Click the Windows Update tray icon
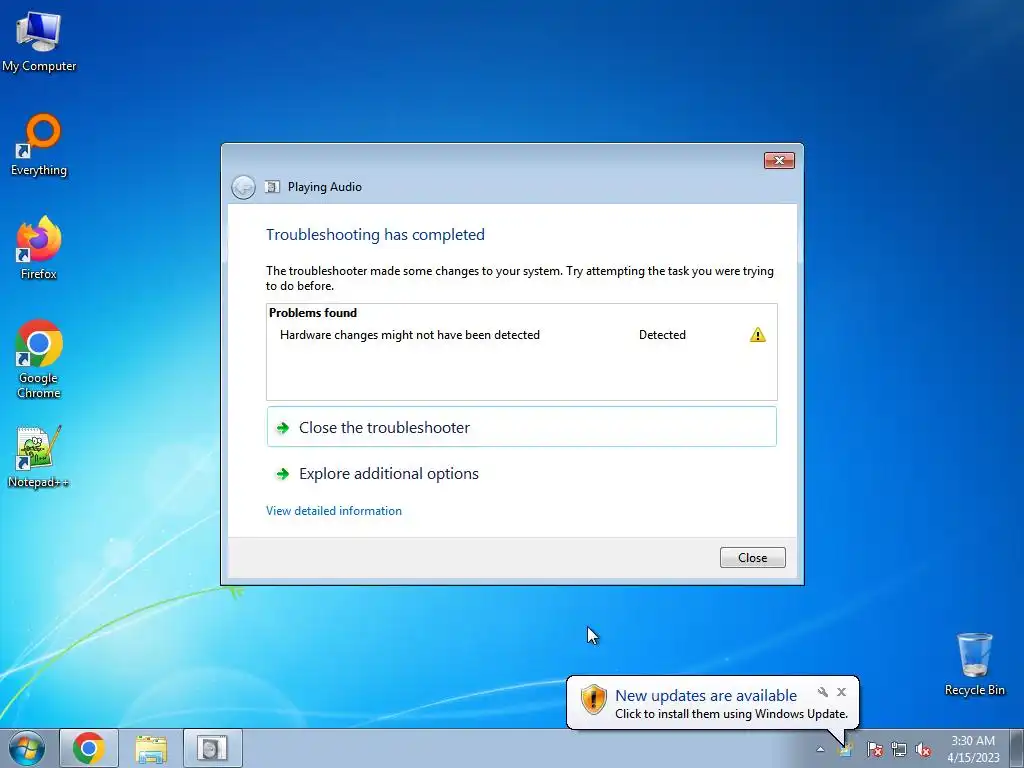Viewport: 1024px width, 768px height. [x=846, y=749]
